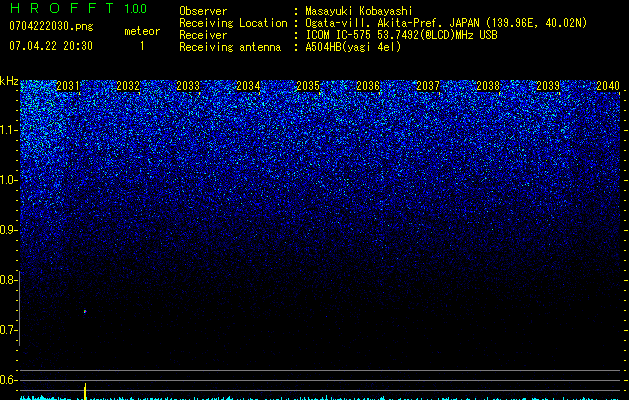Click the 2037 time marker
629x400 pixels.
coord(428,86)
